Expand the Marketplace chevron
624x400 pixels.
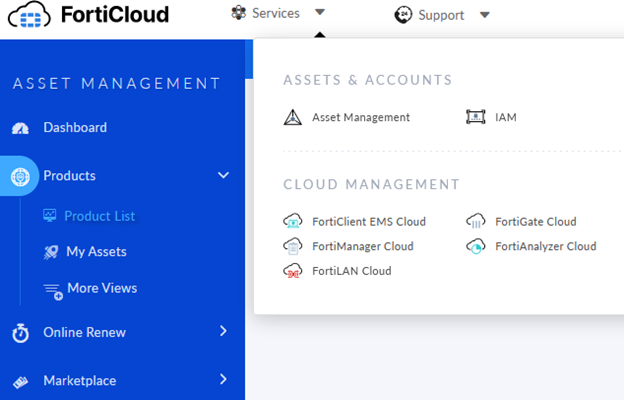tap(223, 379)
